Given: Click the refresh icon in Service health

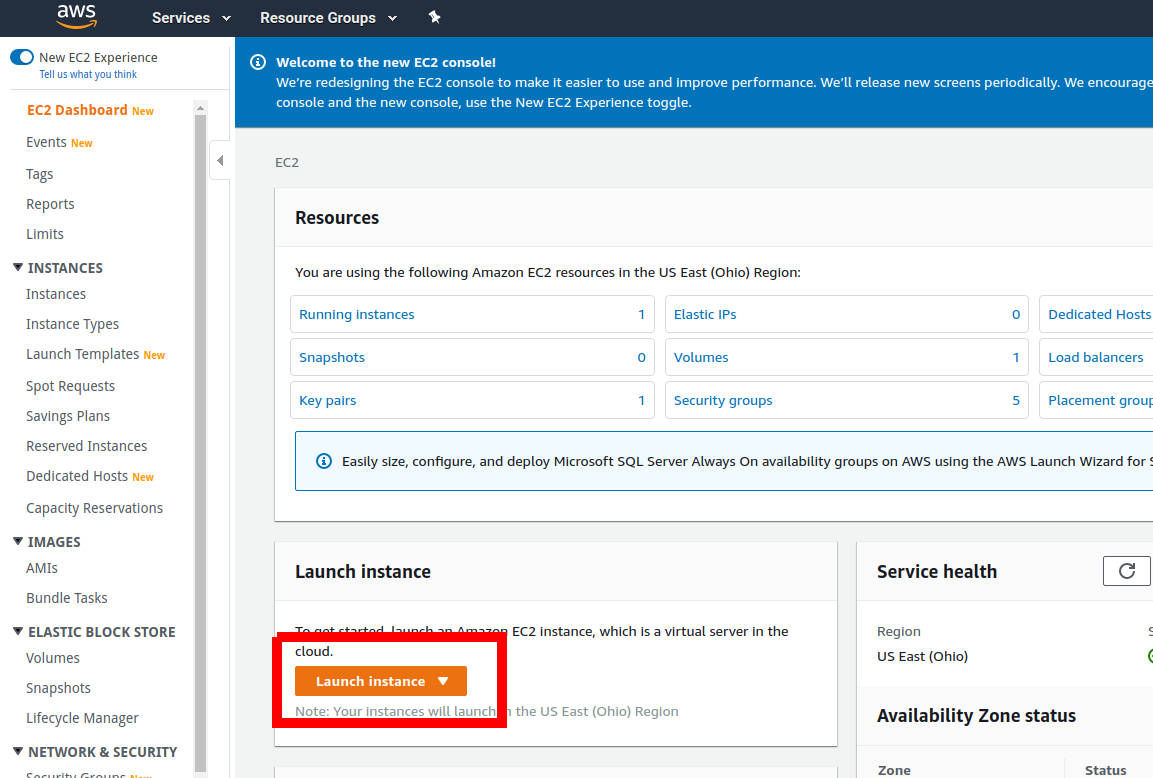Looking at the screenshot, I should [x=1127, y=571].
